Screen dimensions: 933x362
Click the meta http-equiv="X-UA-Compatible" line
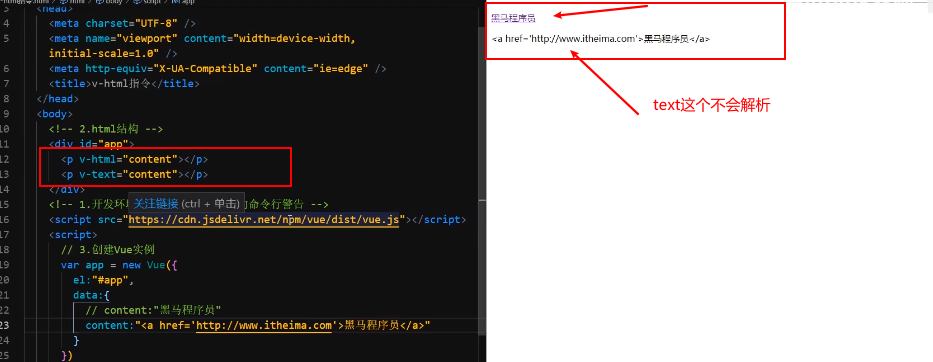[x=218, y=68]
